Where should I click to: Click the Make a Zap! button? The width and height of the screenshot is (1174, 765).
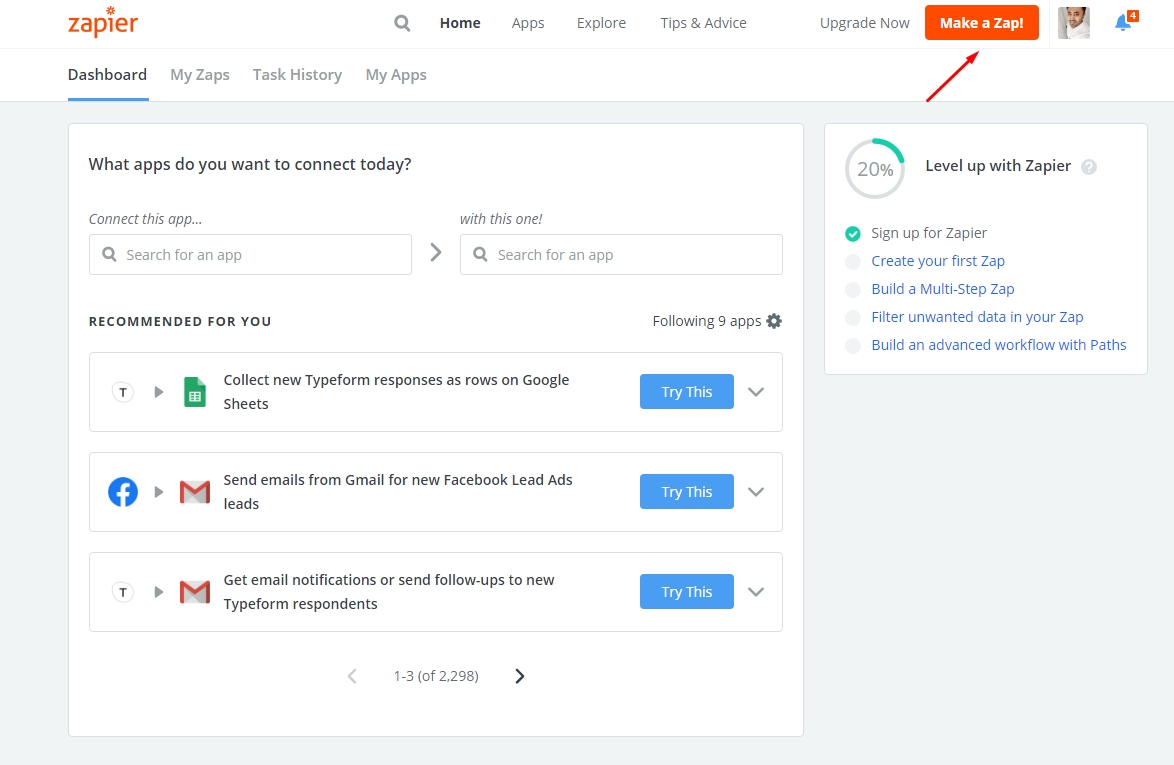click(x=981, y=23)
